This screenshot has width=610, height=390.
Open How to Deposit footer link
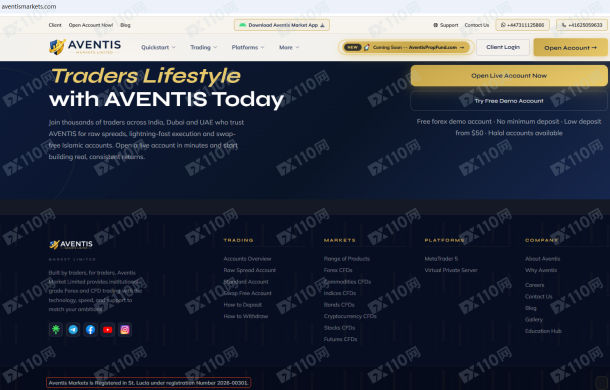[243, 305]
